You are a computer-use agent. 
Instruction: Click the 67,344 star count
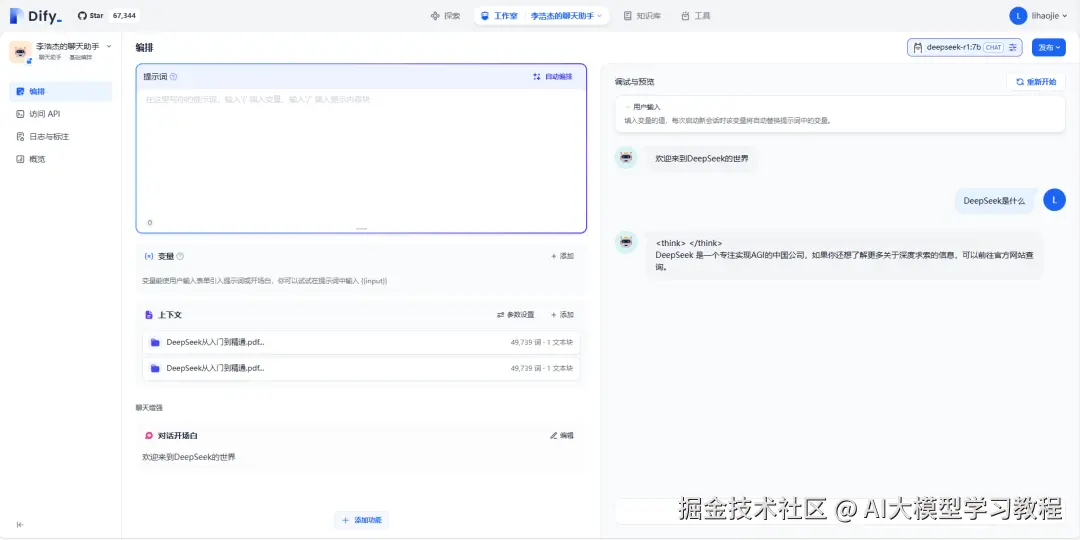(124, 15)
